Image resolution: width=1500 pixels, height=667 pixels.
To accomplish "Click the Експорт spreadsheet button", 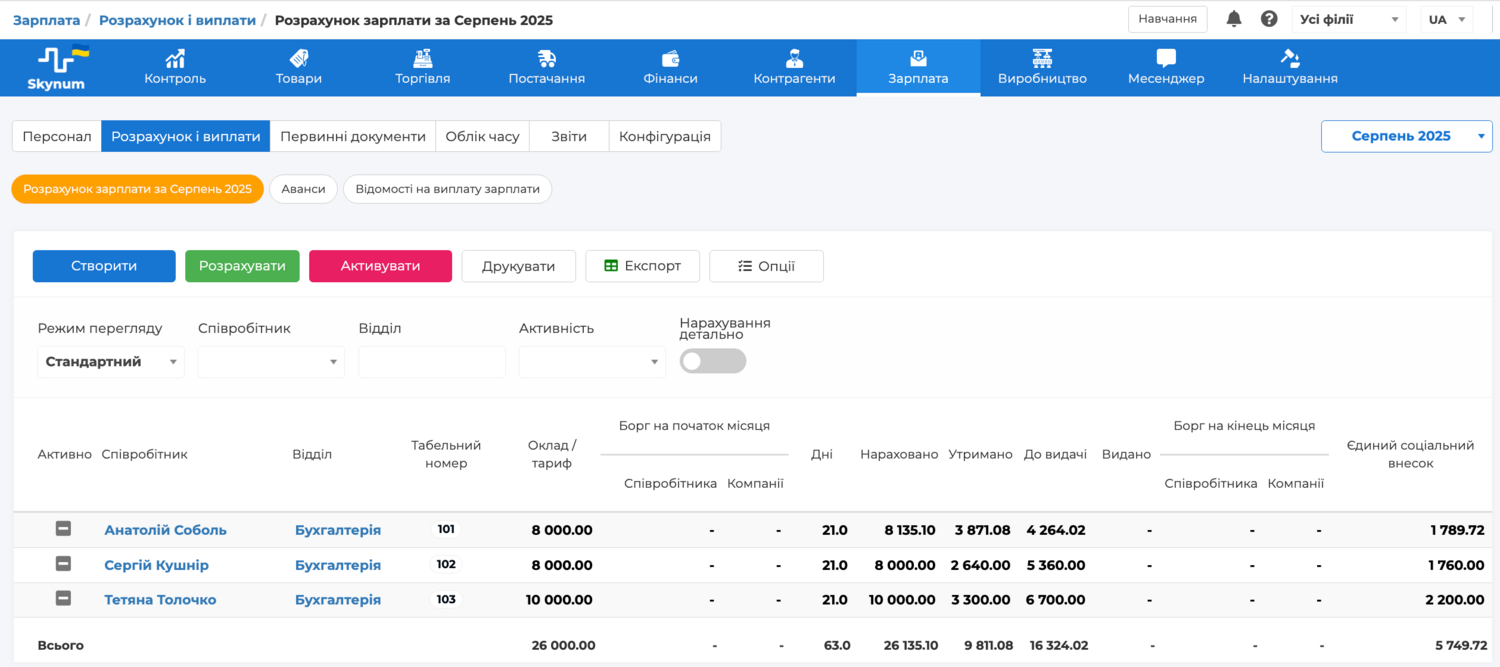I will [642, 266].
